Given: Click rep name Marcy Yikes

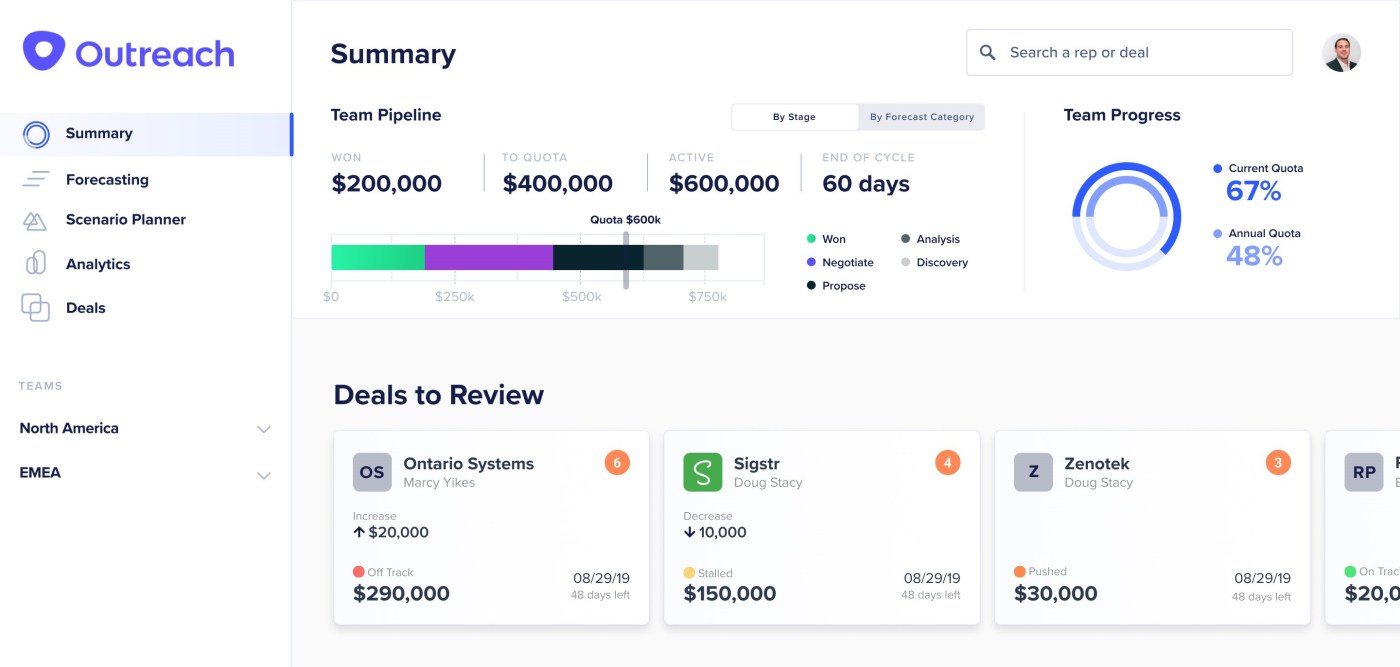Looking at the screenshot, I should [439, 483].
